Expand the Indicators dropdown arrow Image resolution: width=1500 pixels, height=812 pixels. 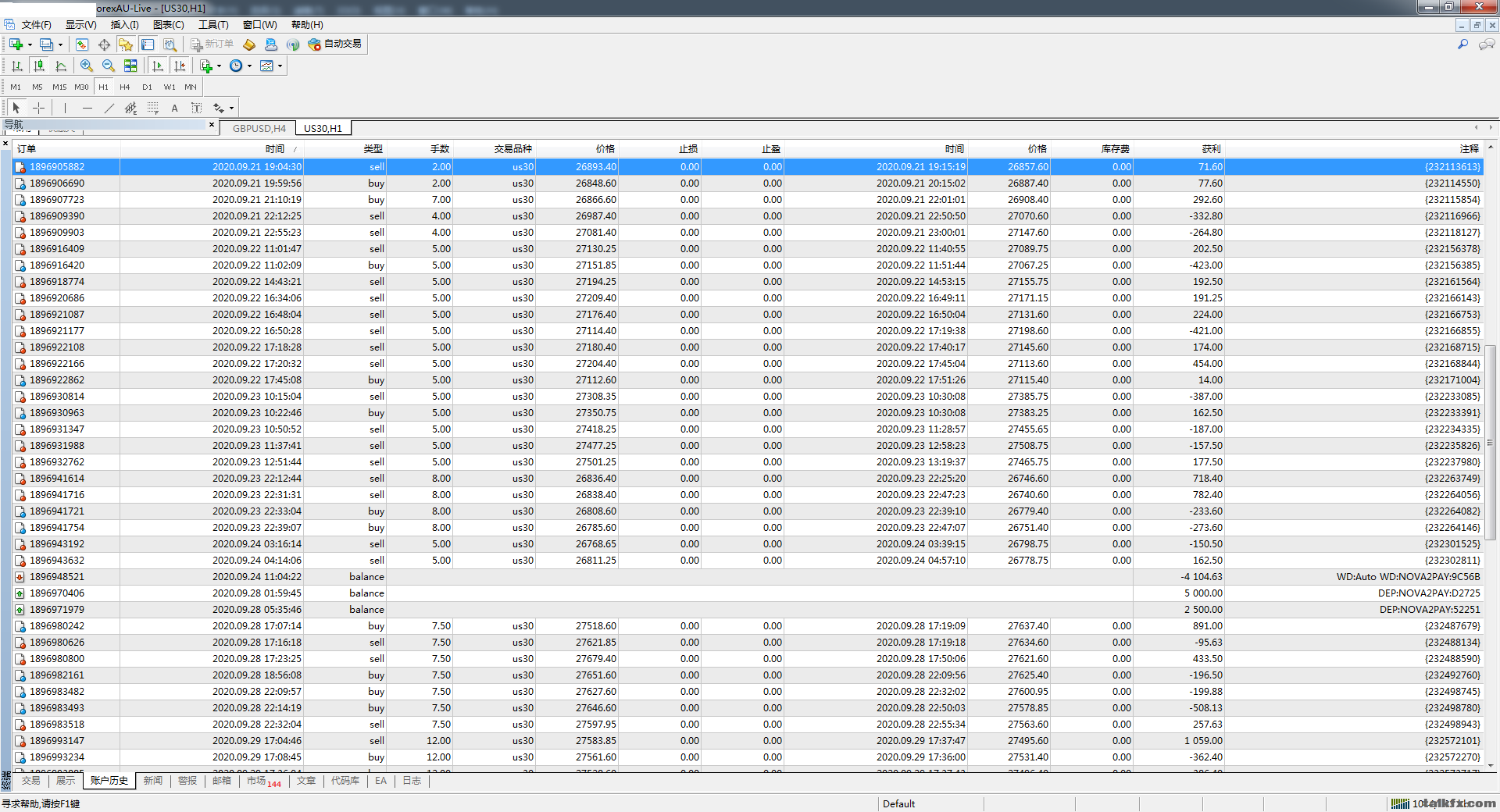pos(220,66)
